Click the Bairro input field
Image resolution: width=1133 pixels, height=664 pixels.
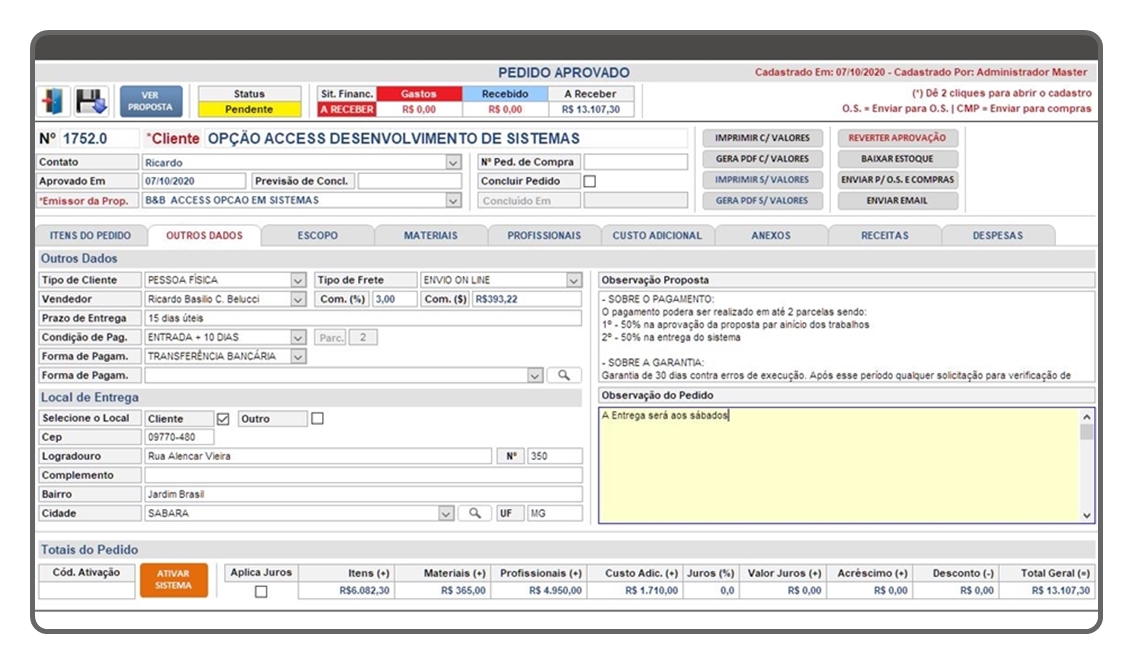(x=363, y=494)
